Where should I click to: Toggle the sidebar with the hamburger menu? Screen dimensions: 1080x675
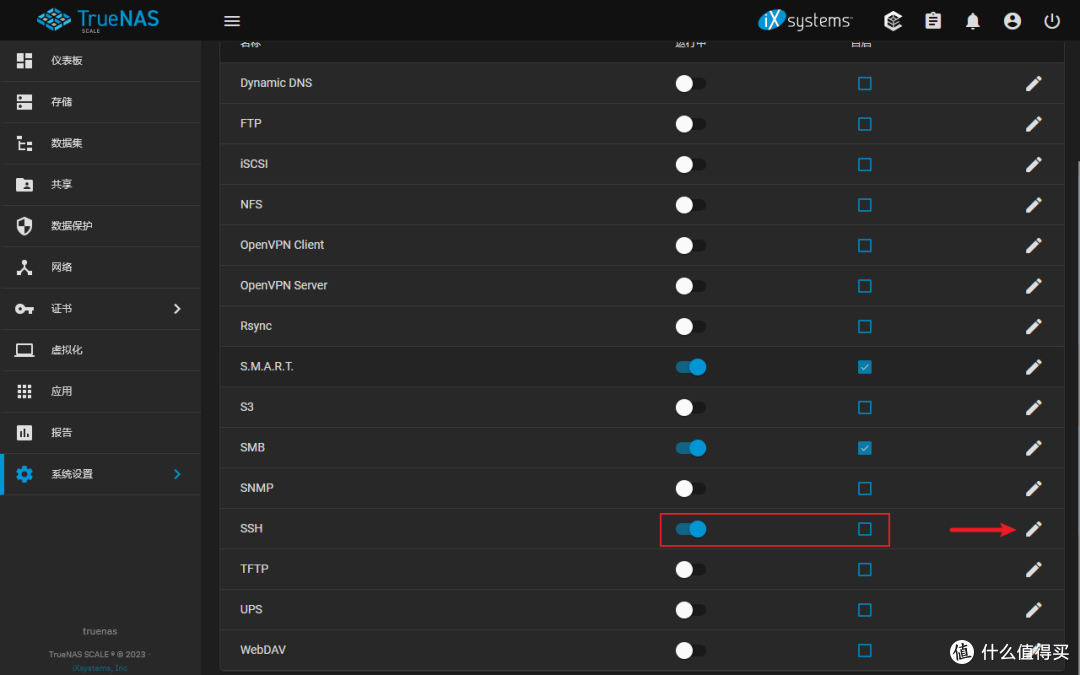231,20
